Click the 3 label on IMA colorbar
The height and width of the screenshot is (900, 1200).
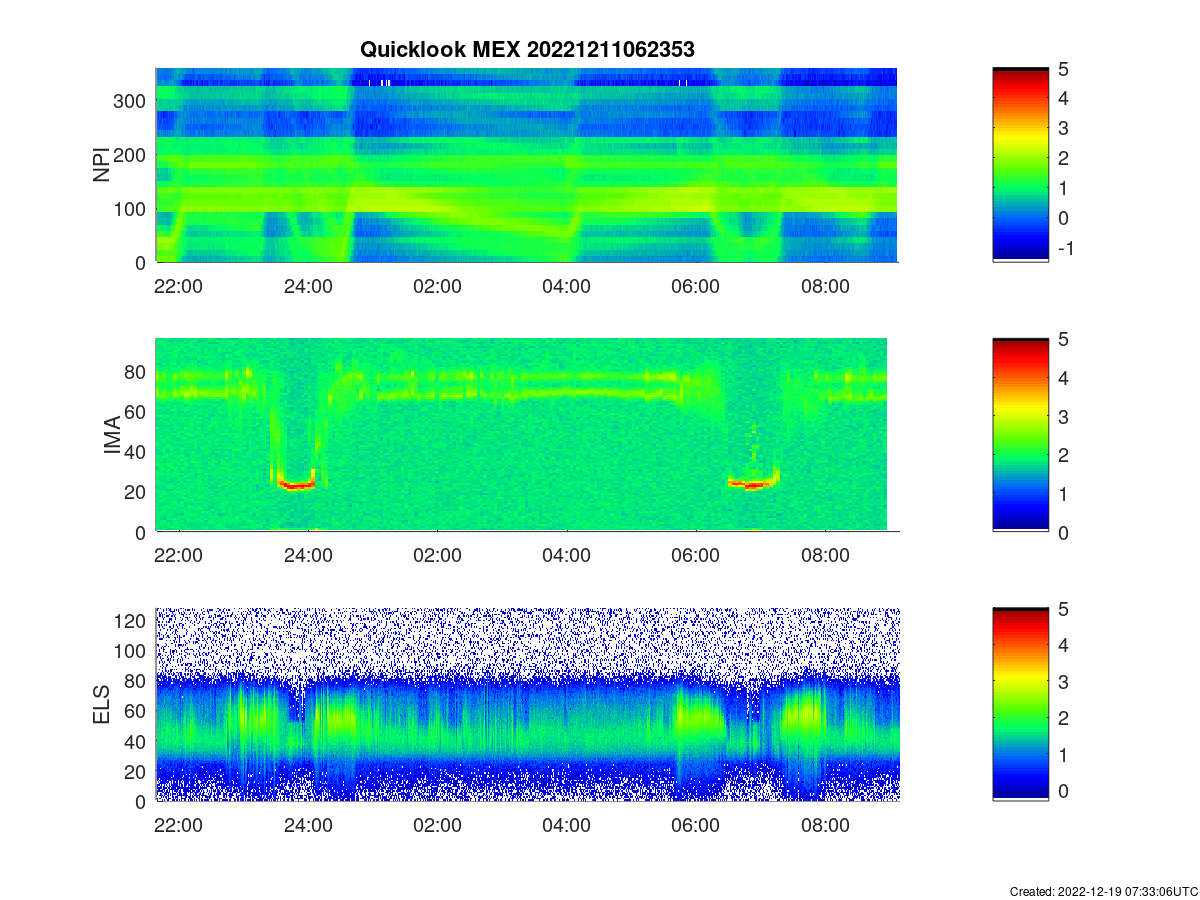tap(1064, 416)
